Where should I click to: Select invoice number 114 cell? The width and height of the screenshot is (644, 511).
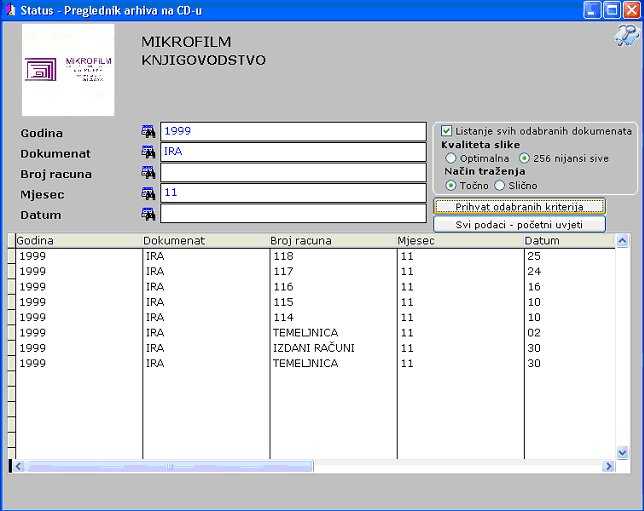point(334,317)
